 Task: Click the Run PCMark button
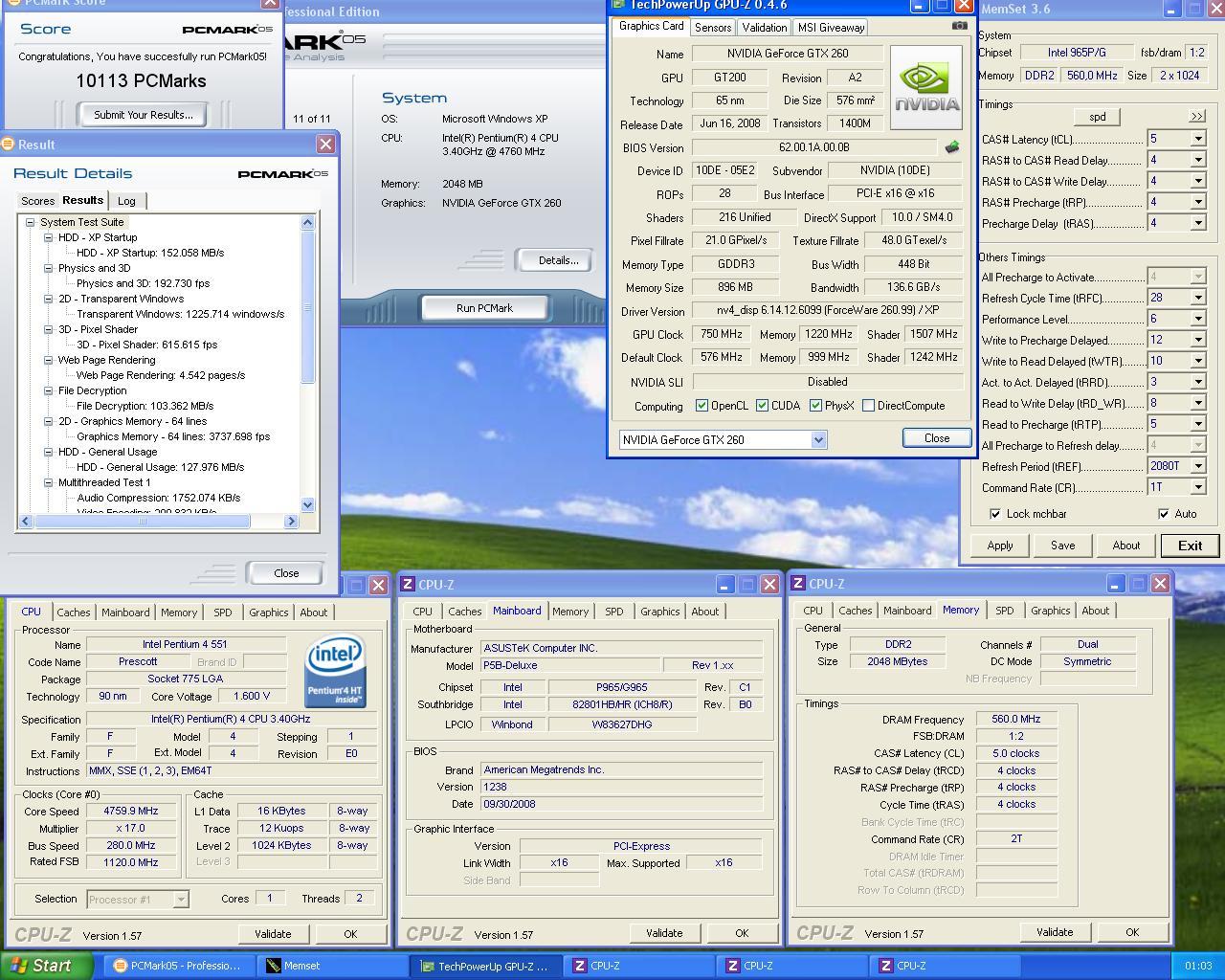484,308
